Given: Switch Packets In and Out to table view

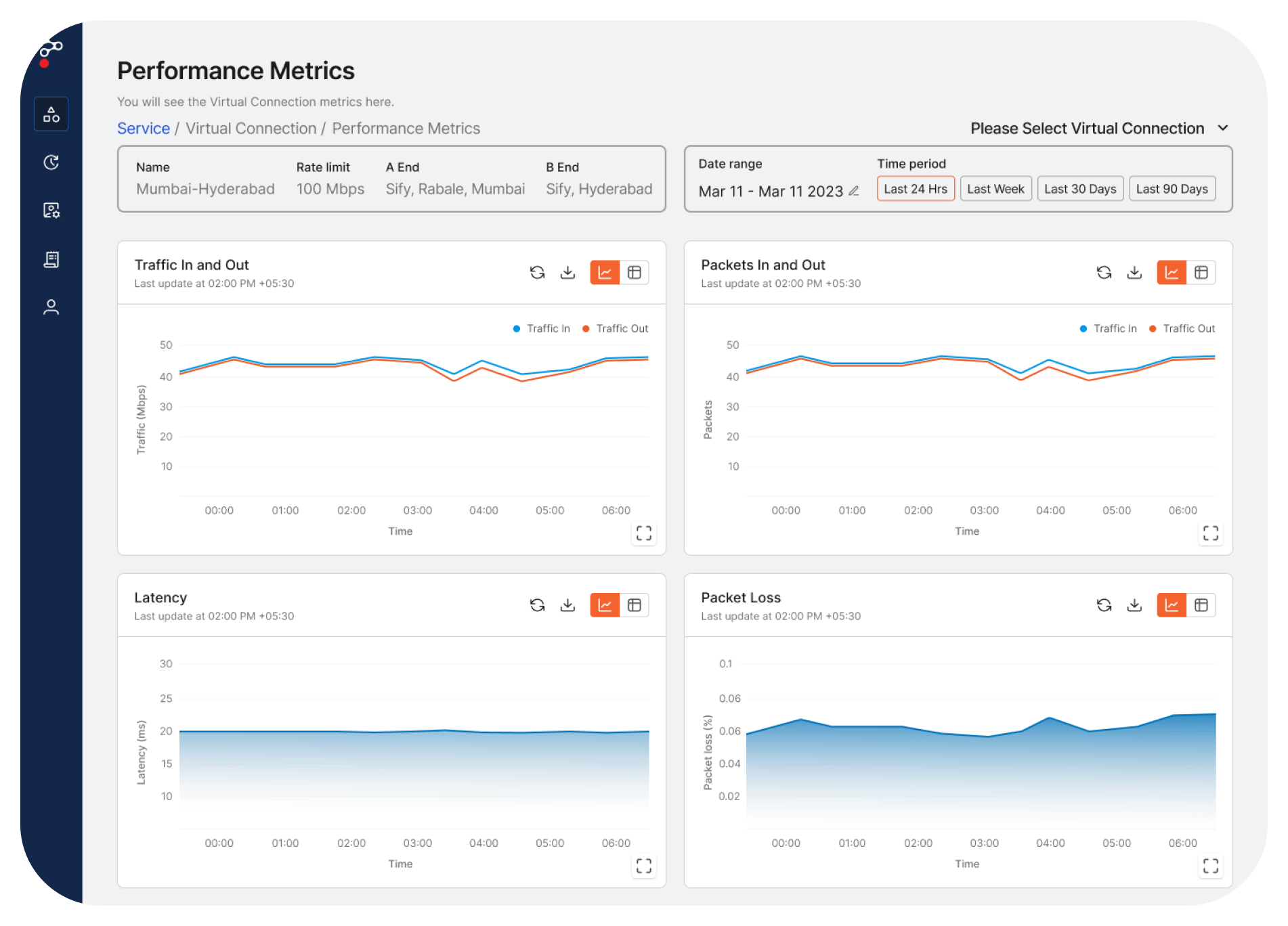Looking at the screenshot, I should [1201, 272].
